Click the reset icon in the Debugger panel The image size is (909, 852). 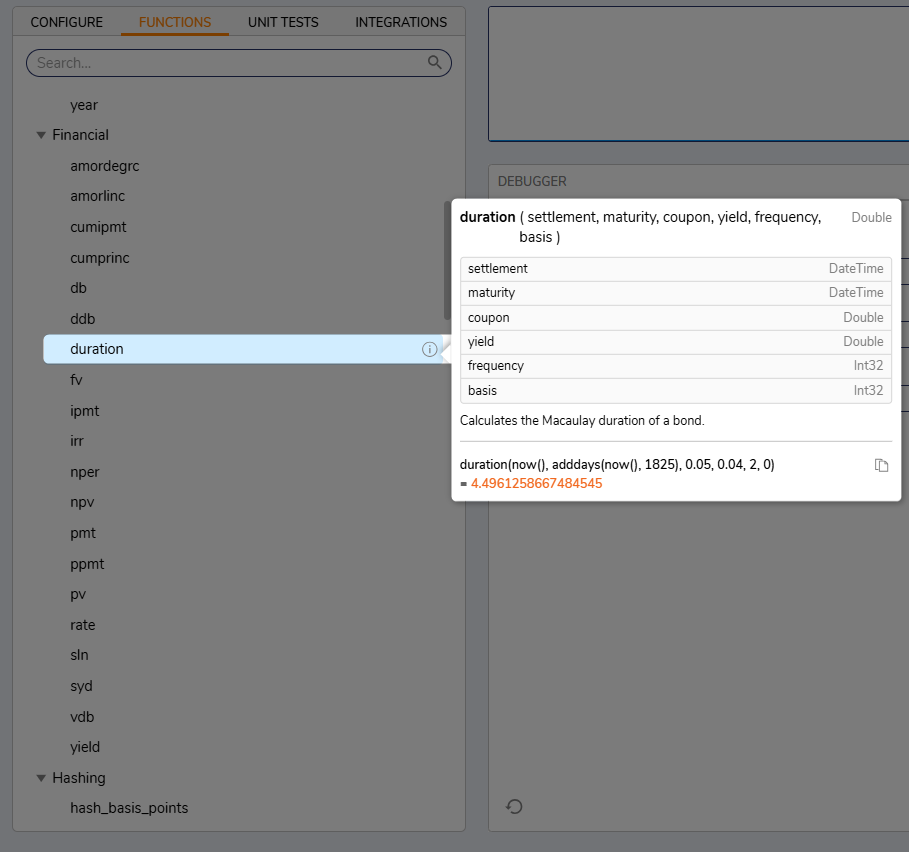pos(513,806)
